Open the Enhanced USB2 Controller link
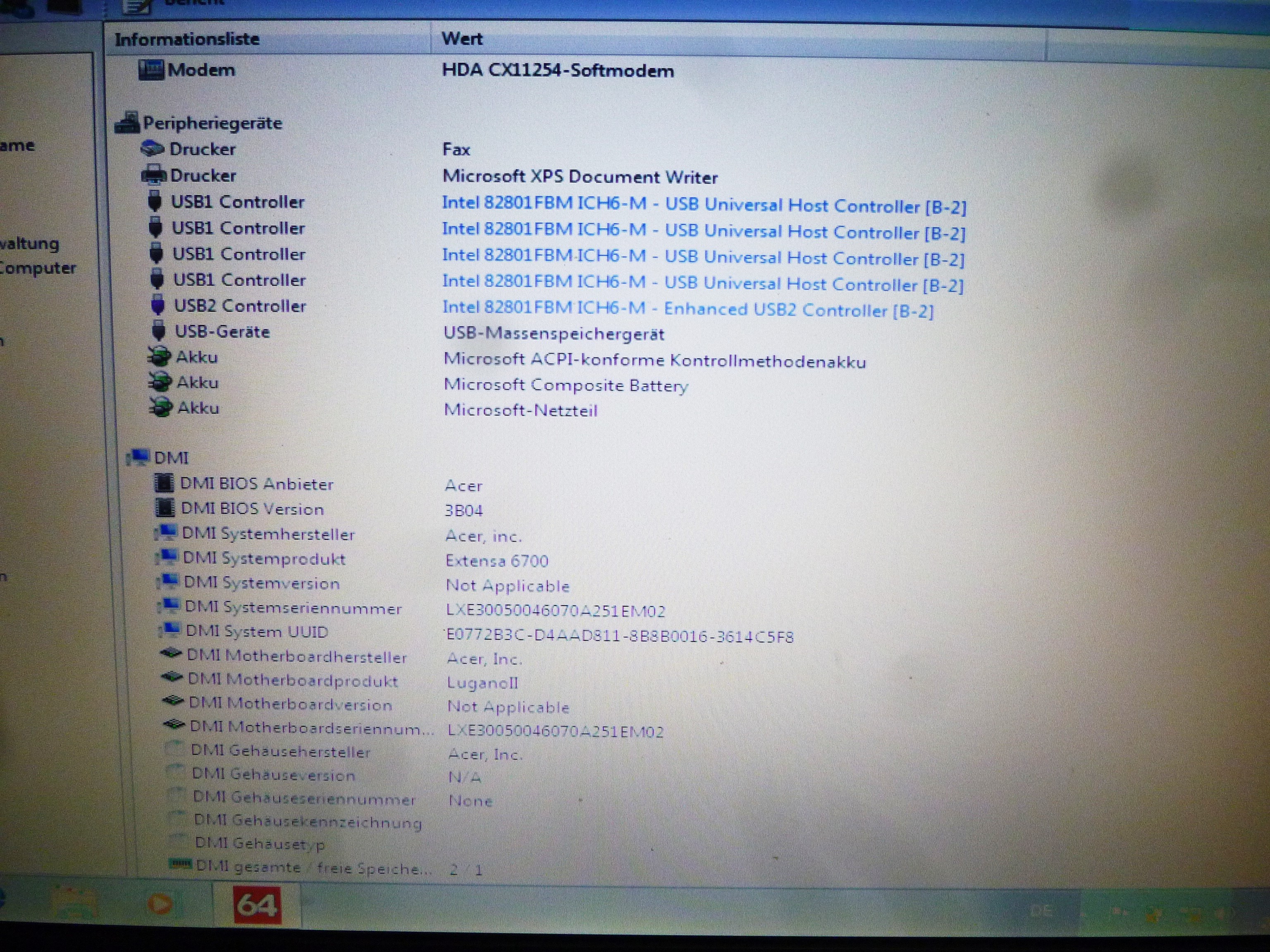1270x952 pixels. coord(688,310)
